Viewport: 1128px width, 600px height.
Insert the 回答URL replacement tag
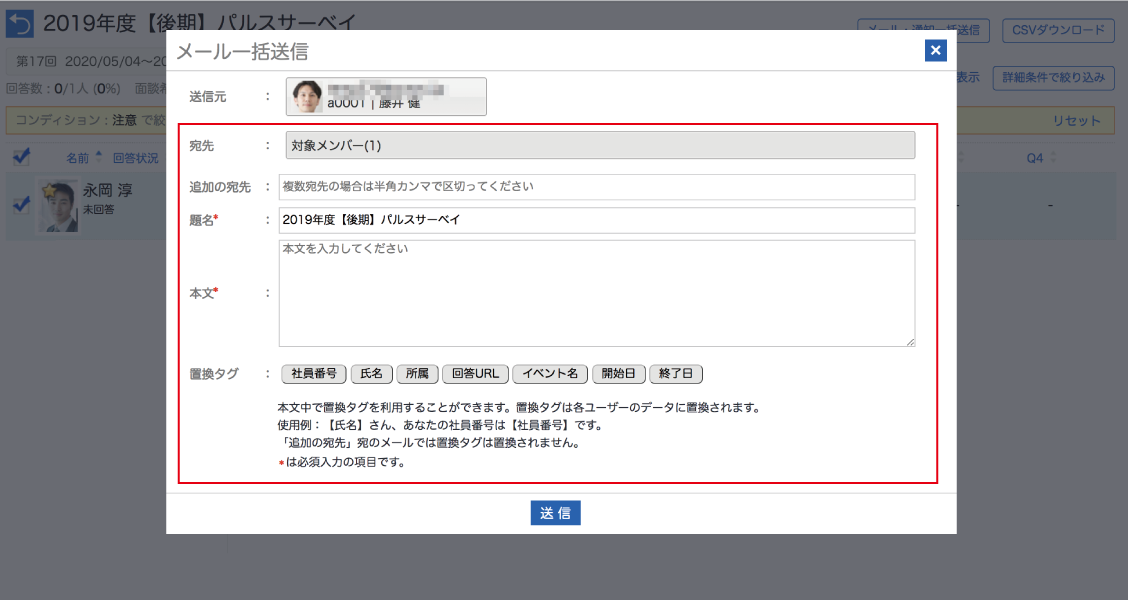[x=475, y=374]
